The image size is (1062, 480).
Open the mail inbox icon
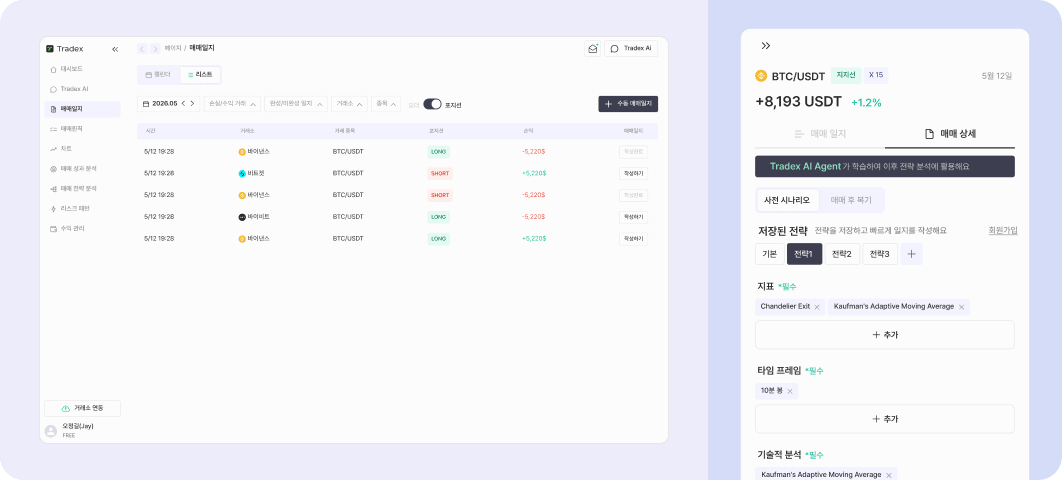tap(593, 49)
